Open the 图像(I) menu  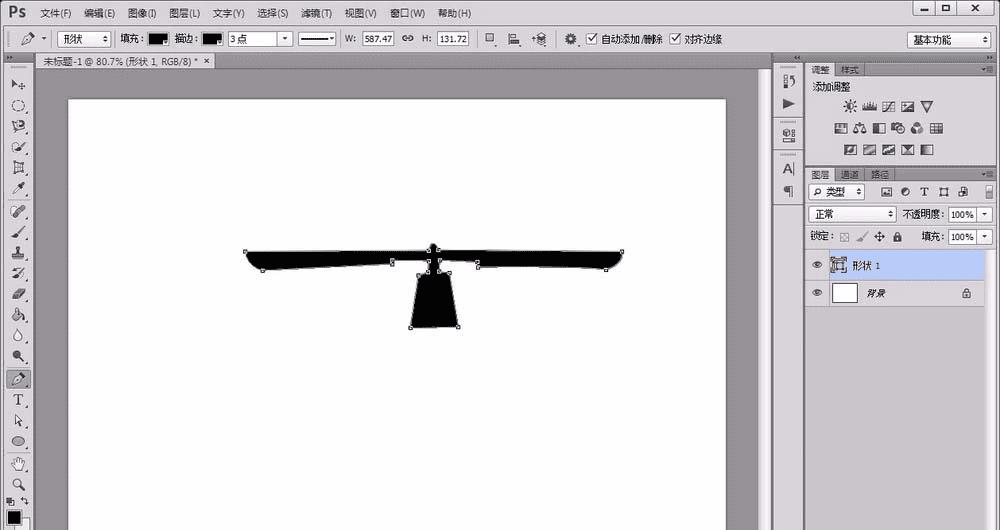coord(142,13)
